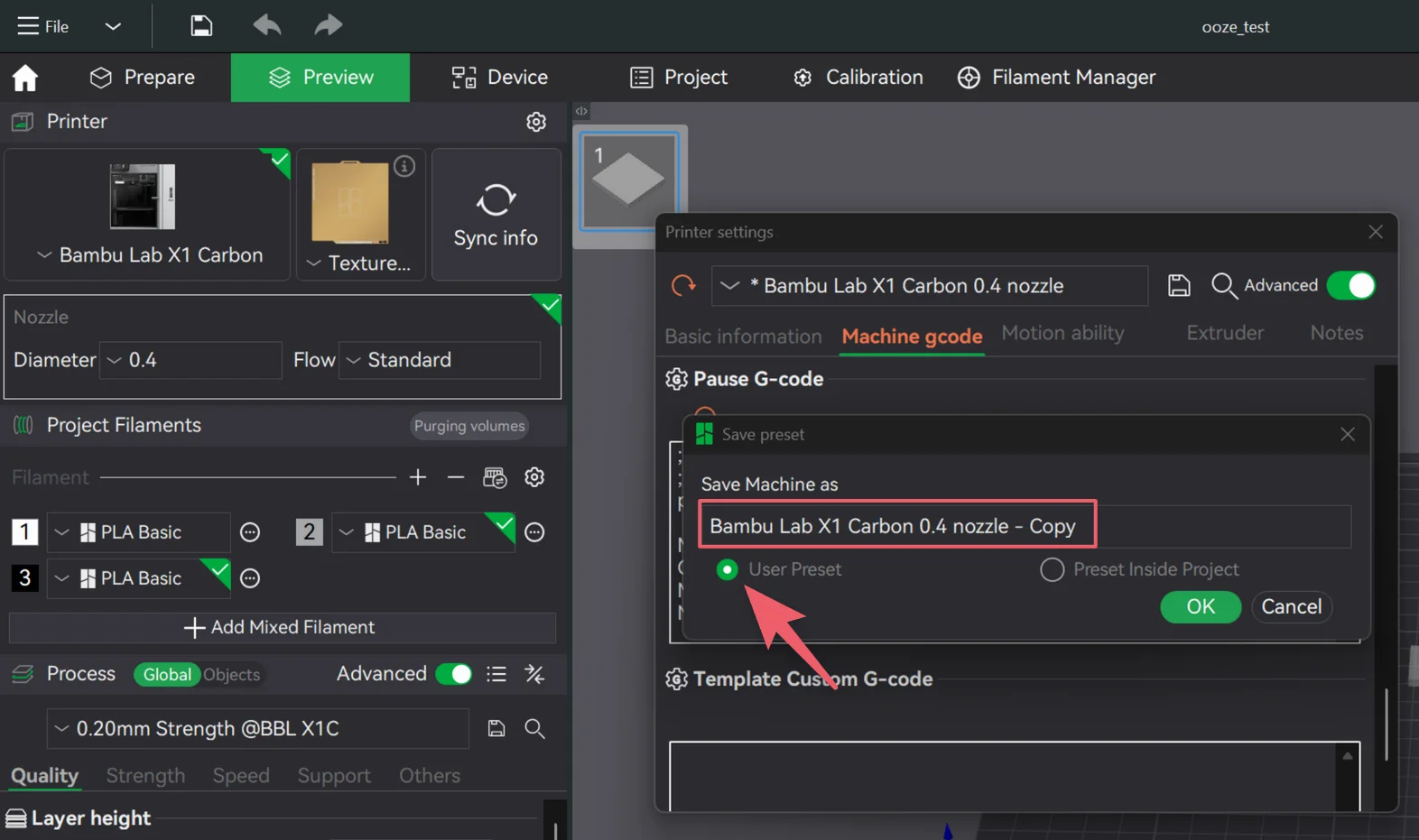1419x840 pixels.
Task: Collapse the sidebar with the arrows icon
Action: (581, 111)
